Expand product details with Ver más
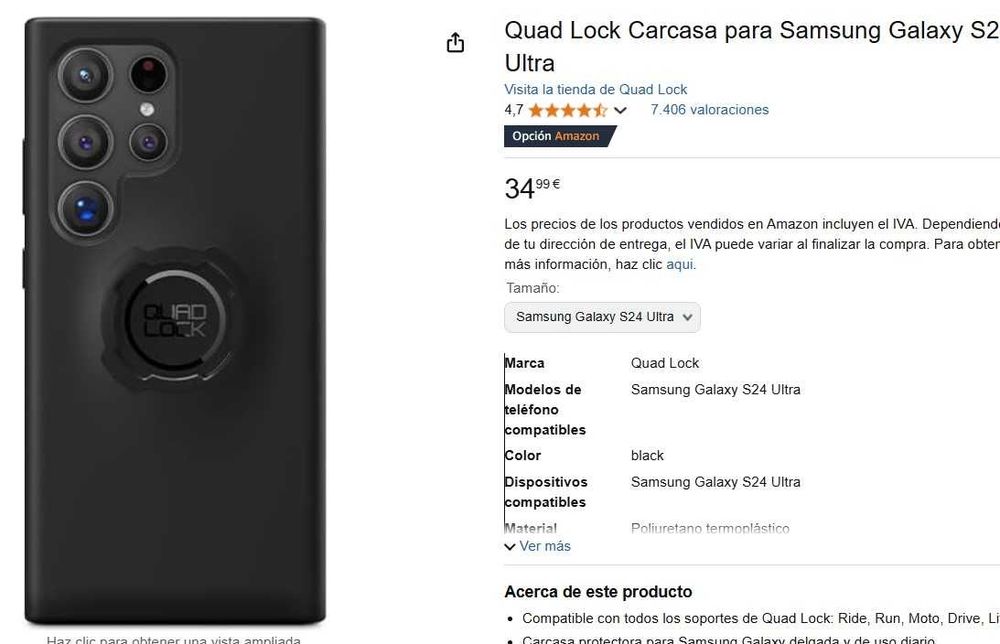 pos(545,546)
